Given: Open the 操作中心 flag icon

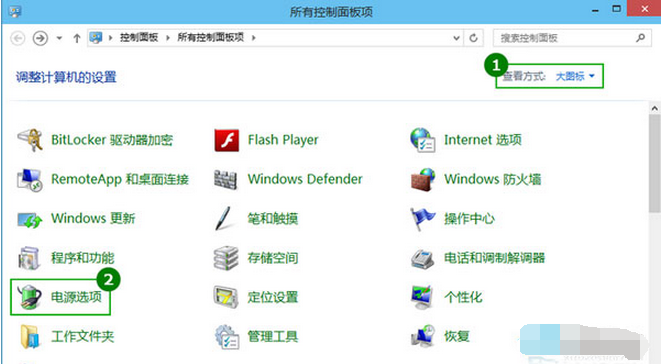Looking at the screenshot, I should pyautogui.click(x=422, y=219).
